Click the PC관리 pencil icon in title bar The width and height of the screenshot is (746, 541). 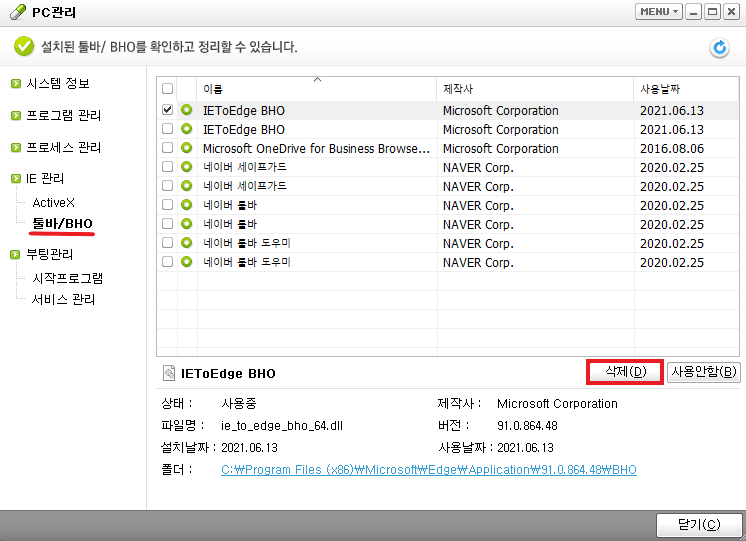pyautogui.click(x=18, y=11)
